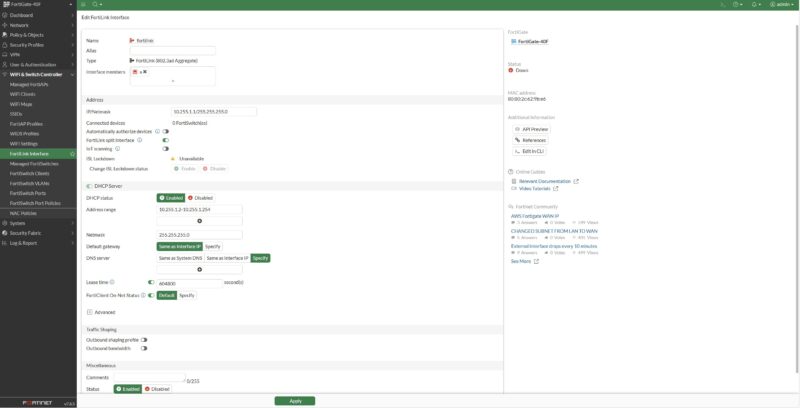Viewport: 800px width, 408px height.
Task: Expand the Network menu arrow
Action: coord(73,25)
